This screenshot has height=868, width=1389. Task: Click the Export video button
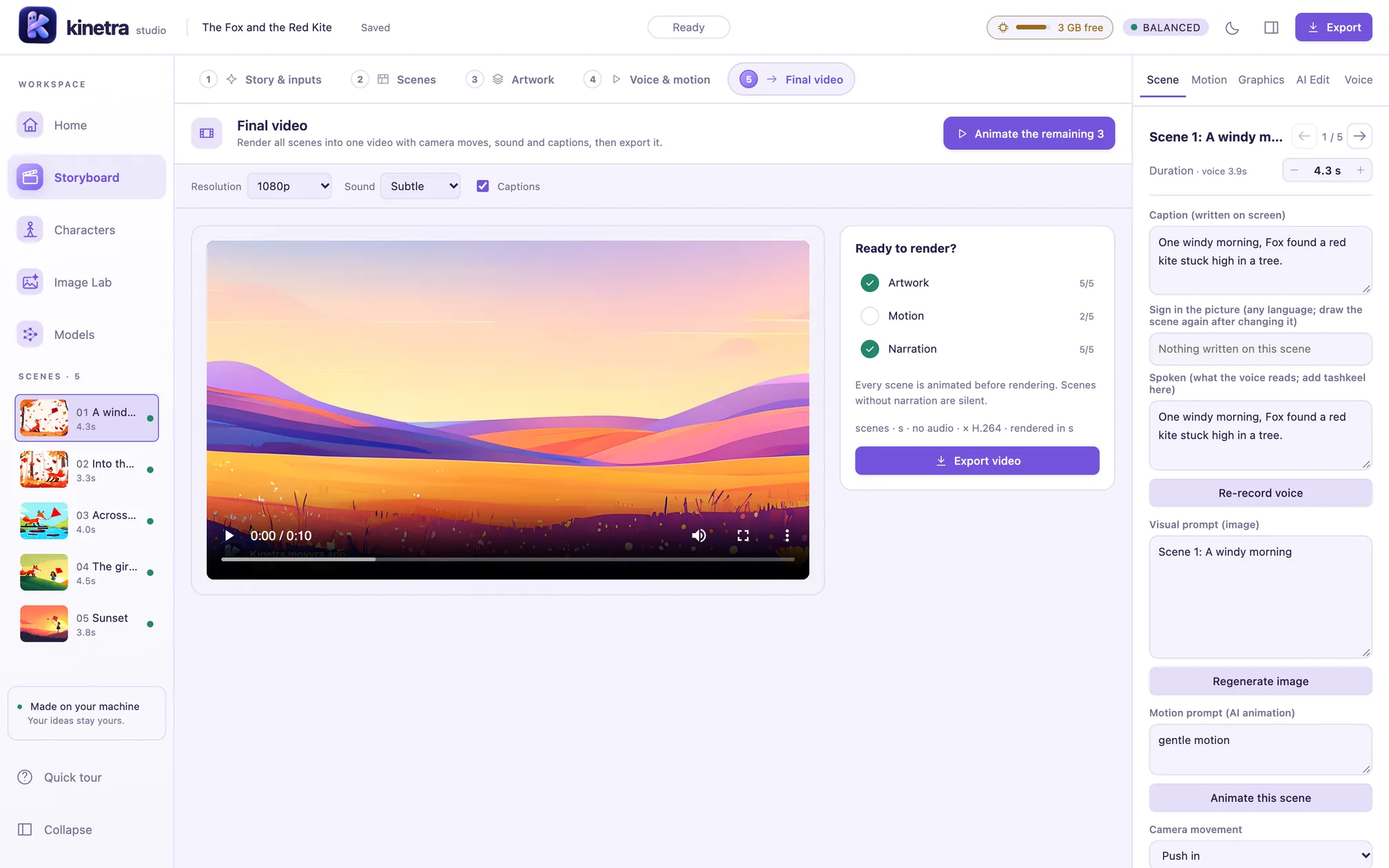click(977, 461)
